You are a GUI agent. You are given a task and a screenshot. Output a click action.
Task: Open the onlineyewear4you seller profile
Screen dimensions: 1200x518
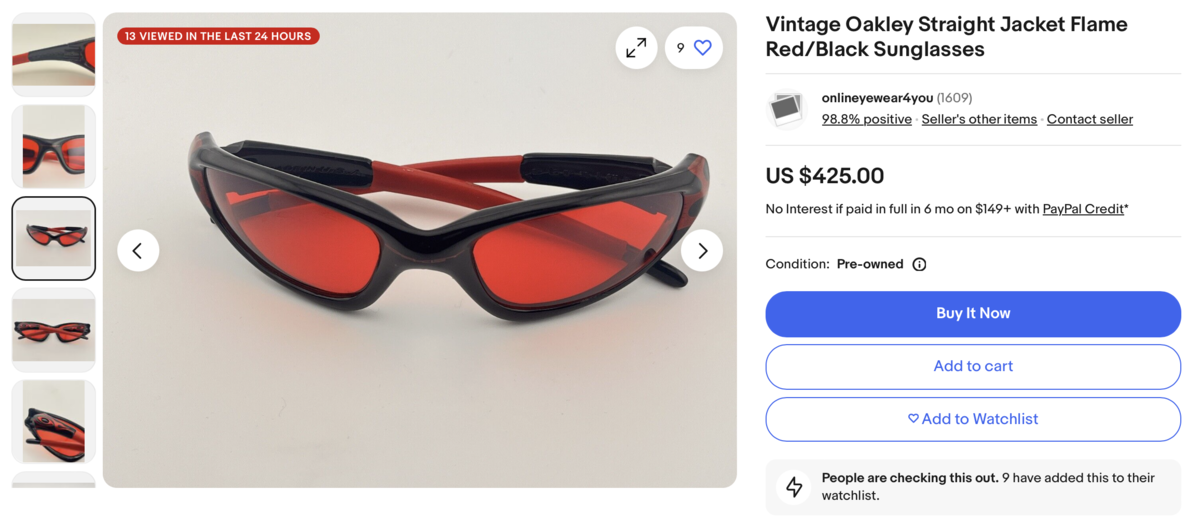(877, 98)
